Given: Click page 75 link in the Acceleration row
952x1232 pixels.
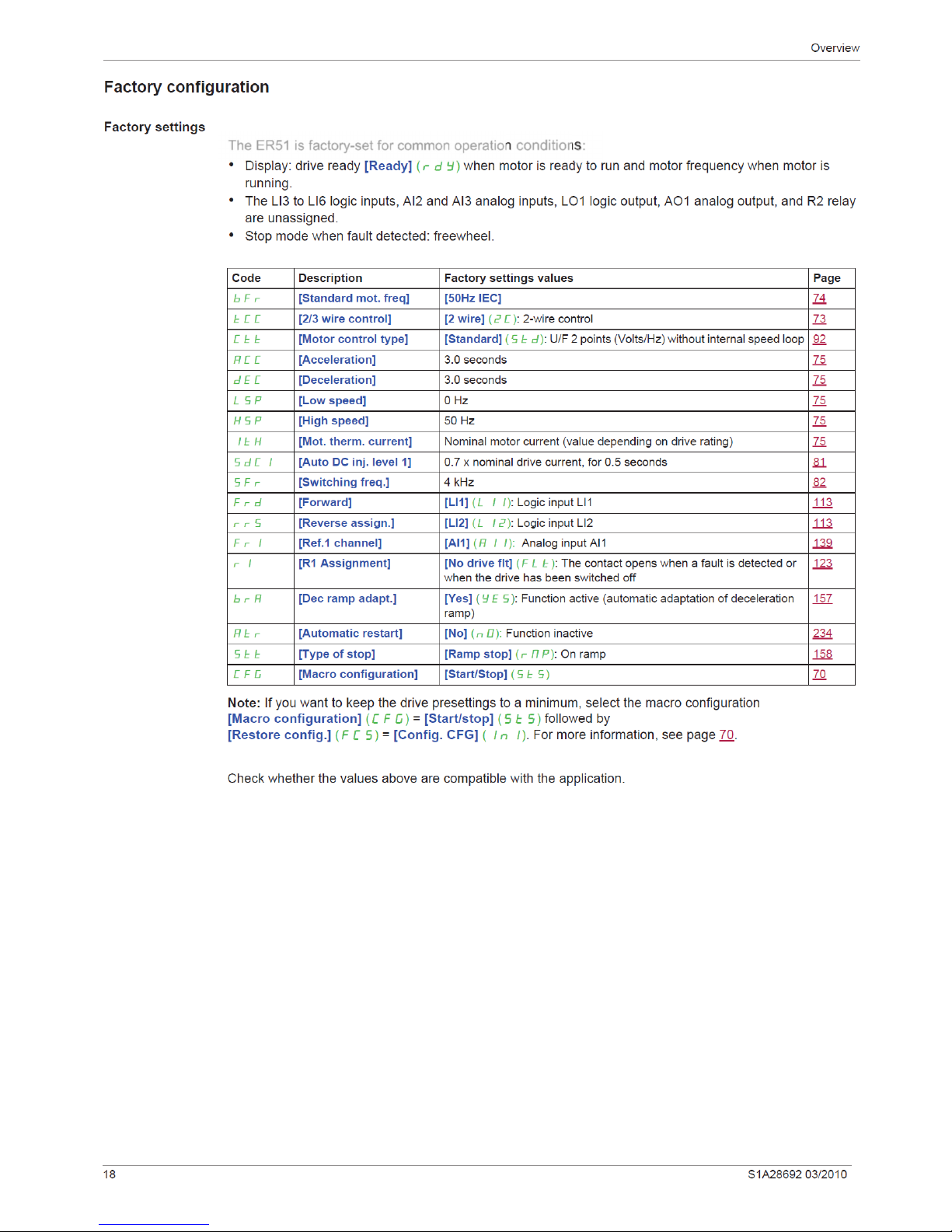Looking at the screenshot, I should pyautogui.click(x=819, y=360).
